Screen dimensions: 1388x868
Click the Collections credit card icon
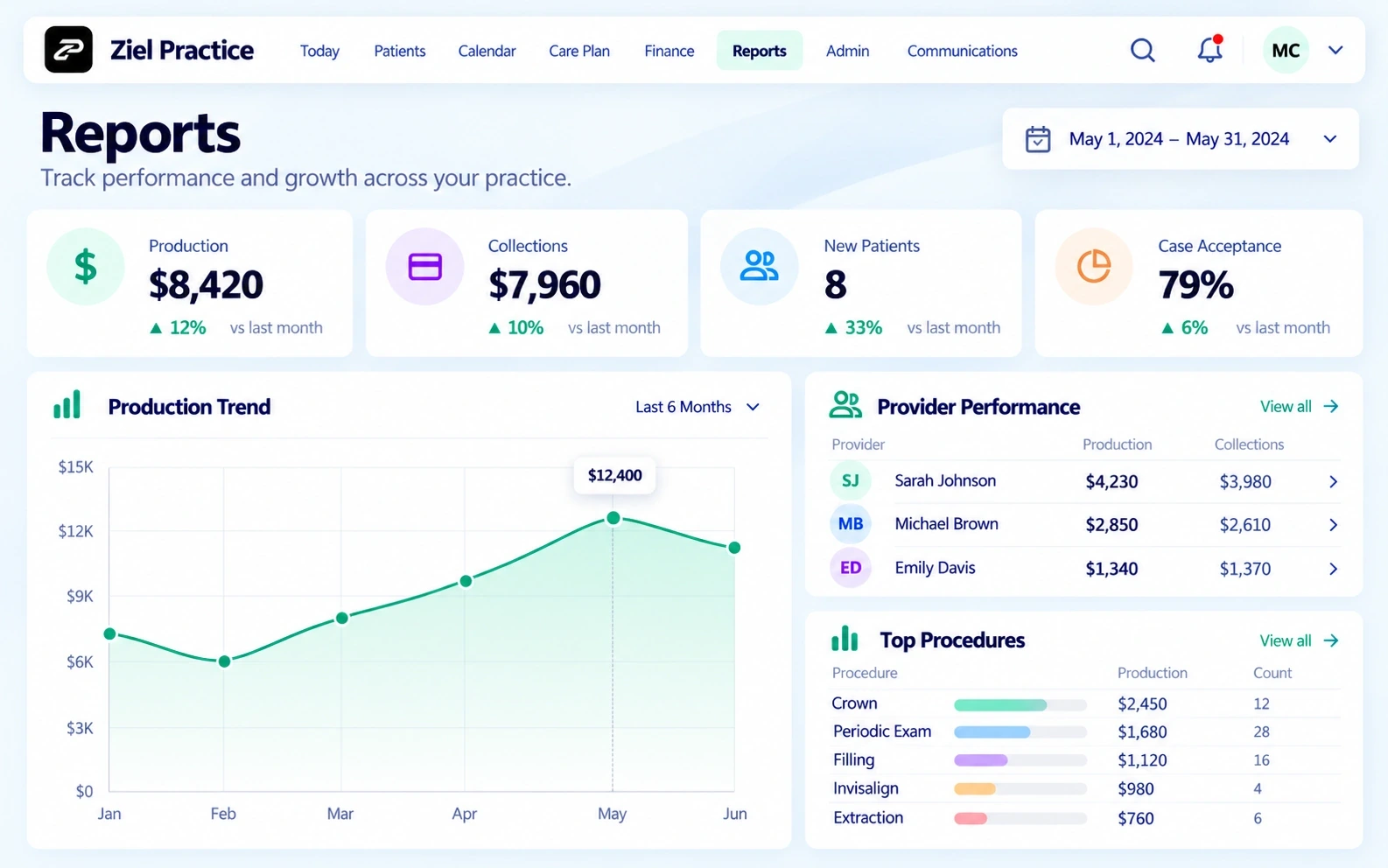(x=424, y=266)
